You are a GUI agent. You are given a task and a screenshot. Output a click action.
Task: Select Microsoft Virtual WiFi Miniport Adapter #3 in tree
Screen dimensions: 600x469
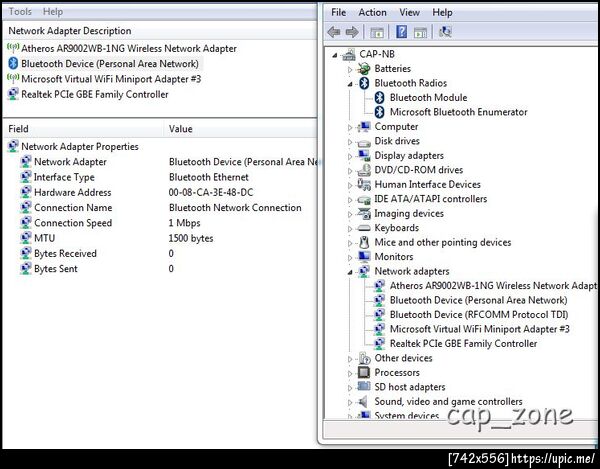479,329
